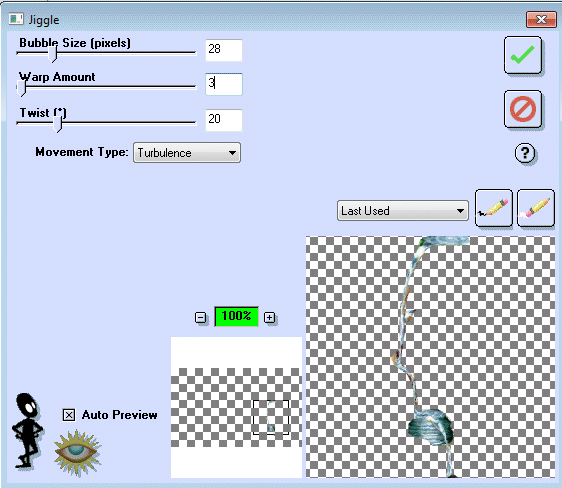Cancel with the red prohibition icon

point(523,109)
